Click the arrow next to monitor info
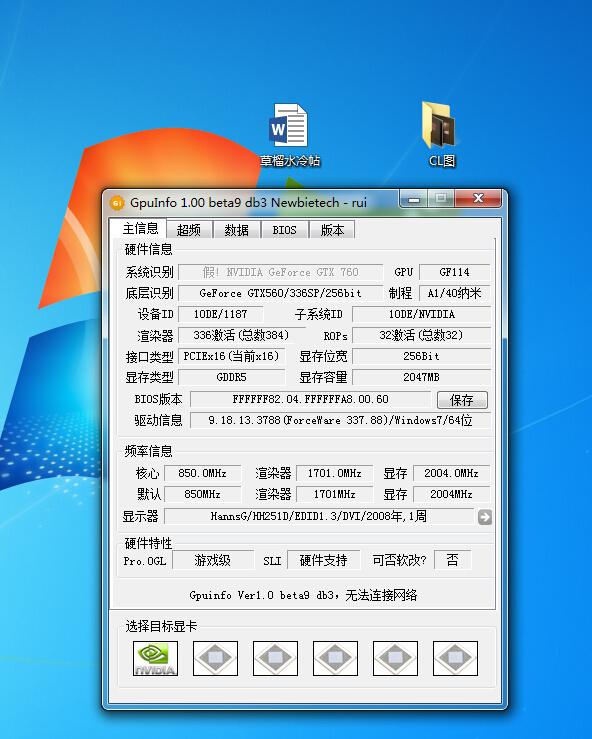The width and height of the screenshot is (592, 739). [x=485, y=517]
